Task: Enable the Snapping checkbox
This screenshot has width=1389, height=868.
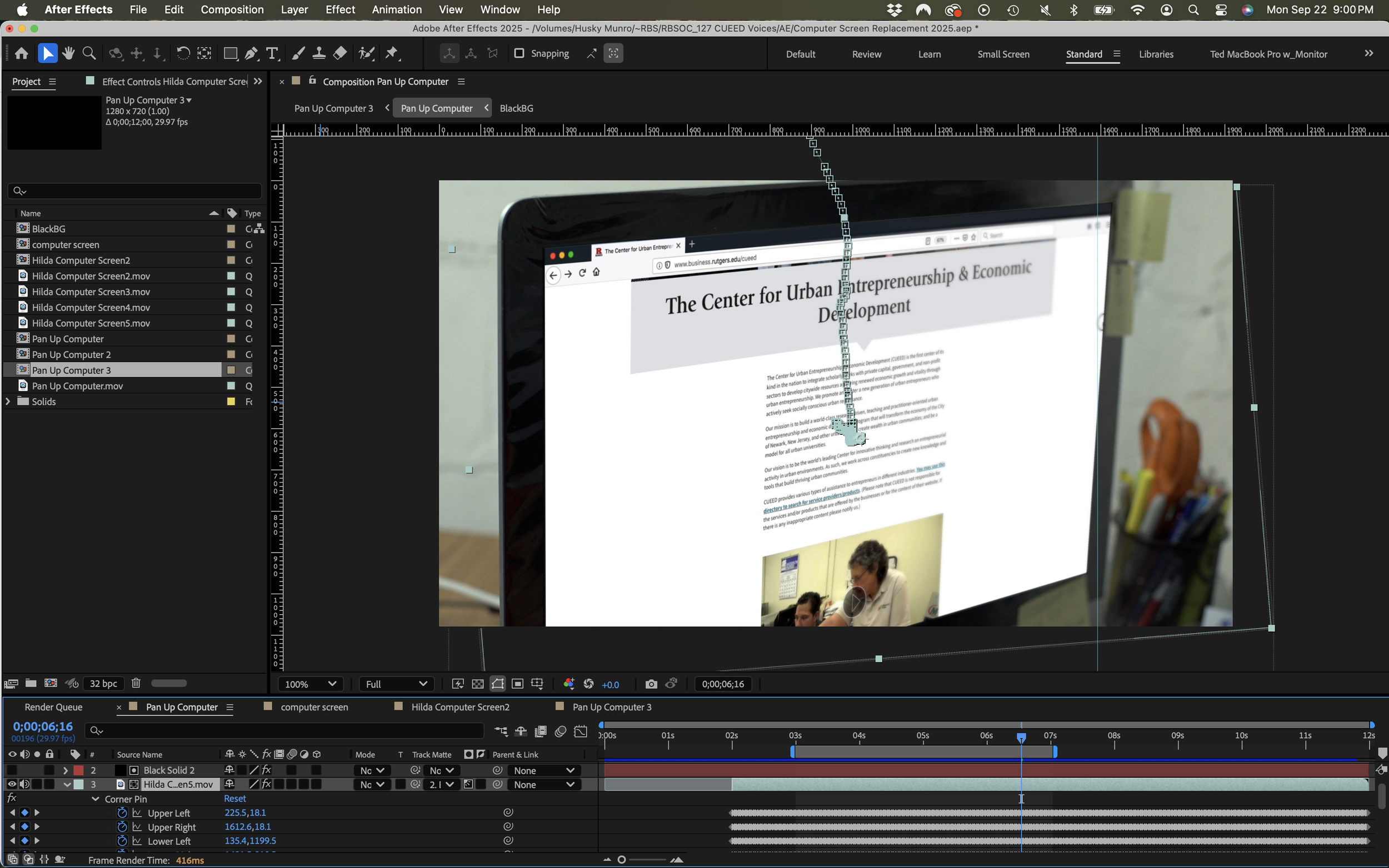Action: click(x=519, y=53)
